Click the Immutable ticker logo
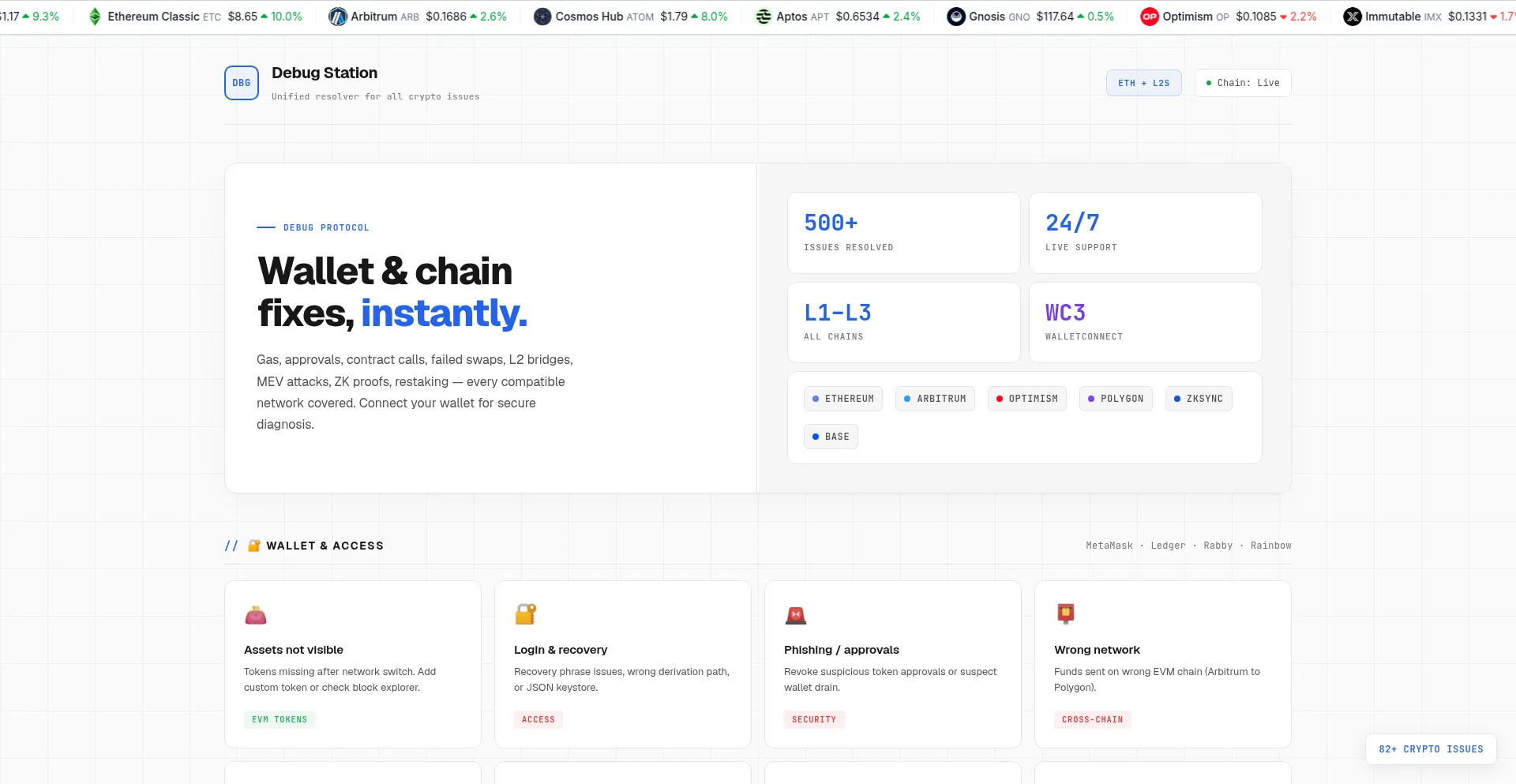The width and height of the screenshot is (1516, 784). (1353, 17)
